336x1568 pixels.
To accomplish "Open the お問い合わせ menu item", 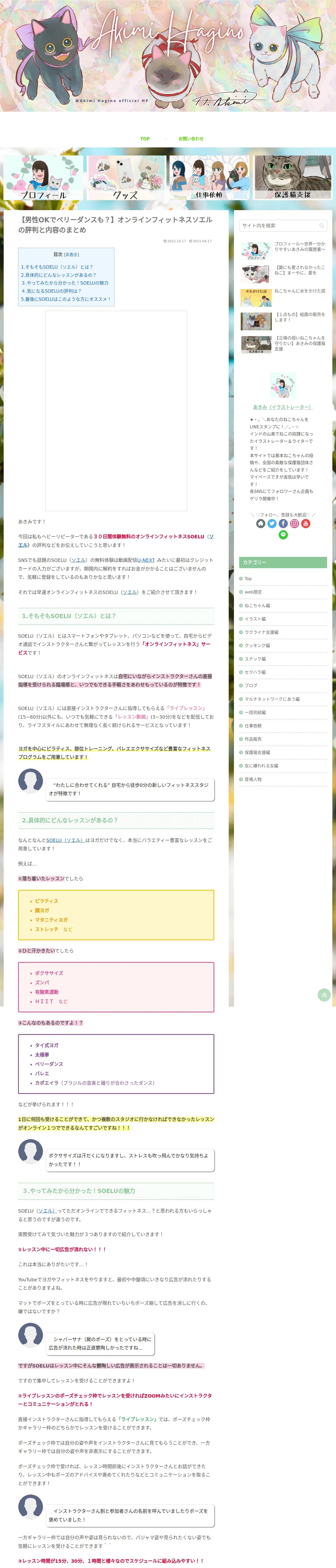I will click(191, 139).
